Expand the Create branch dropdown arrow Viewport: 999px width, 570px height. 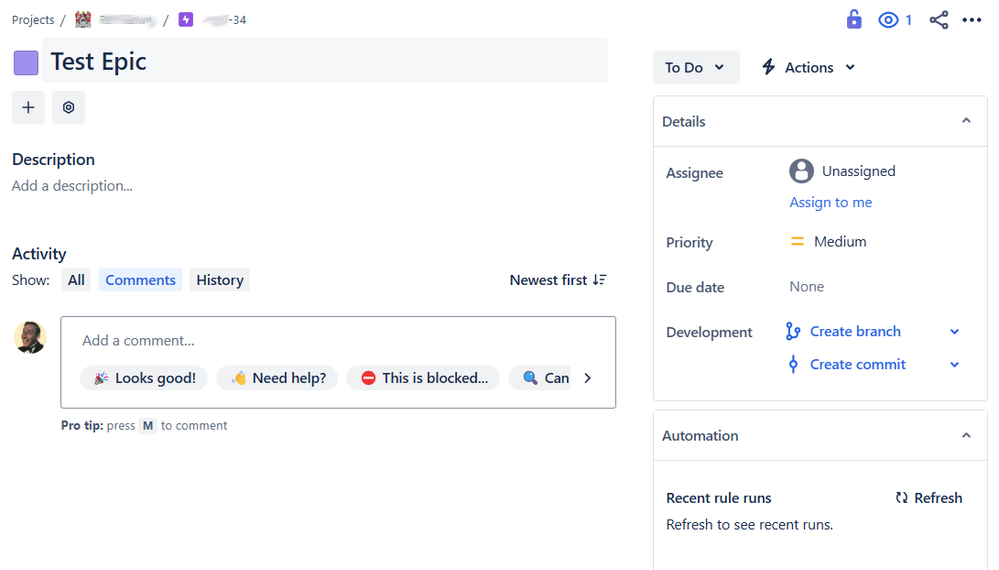[954, 332]
